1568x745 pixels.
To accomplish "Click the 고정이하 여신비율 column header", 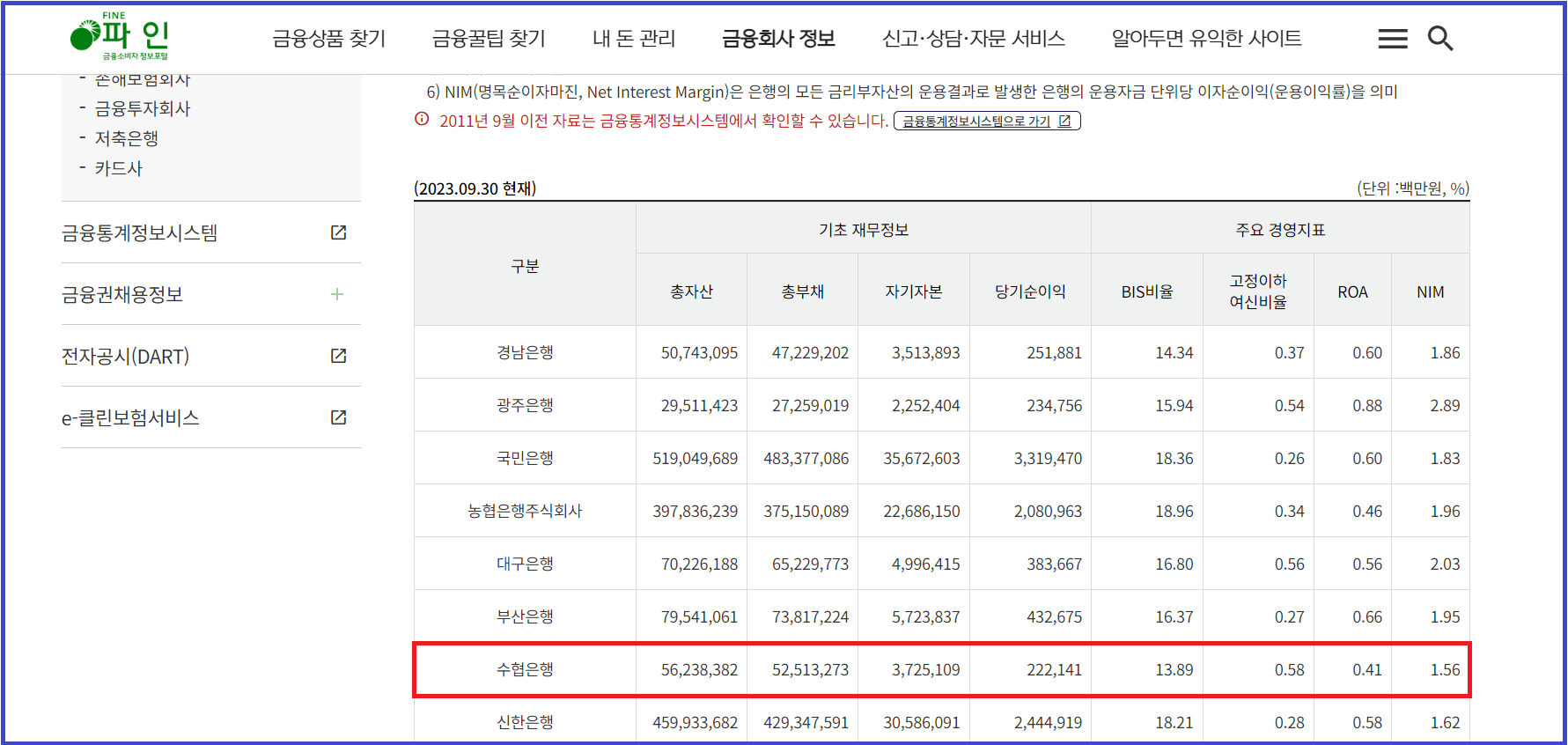I will pyautogui.click(x=1258, y=291).
